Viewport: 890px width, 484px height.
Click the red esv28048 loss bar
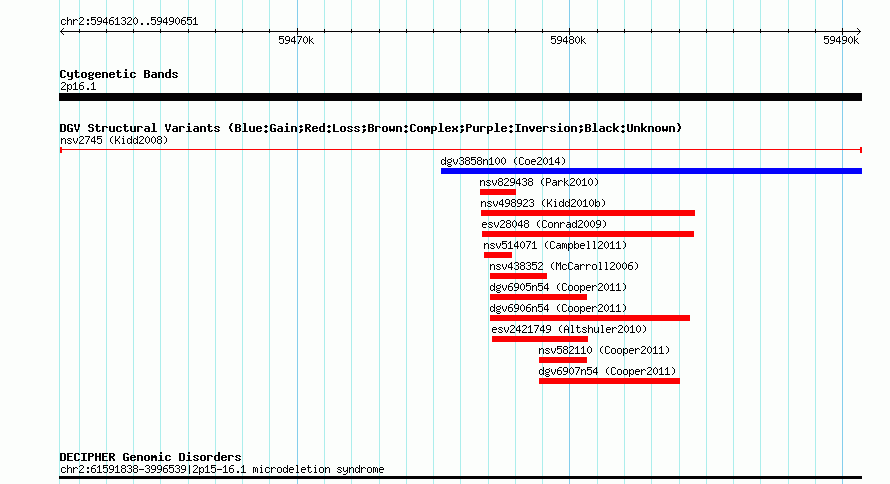click(587, 234)
